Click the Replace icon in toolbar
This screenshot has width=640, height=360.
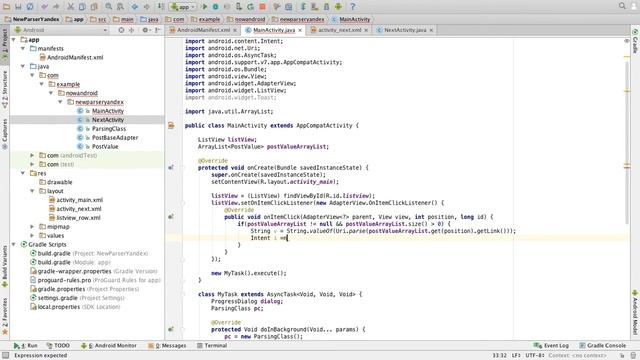click(120, 7)
